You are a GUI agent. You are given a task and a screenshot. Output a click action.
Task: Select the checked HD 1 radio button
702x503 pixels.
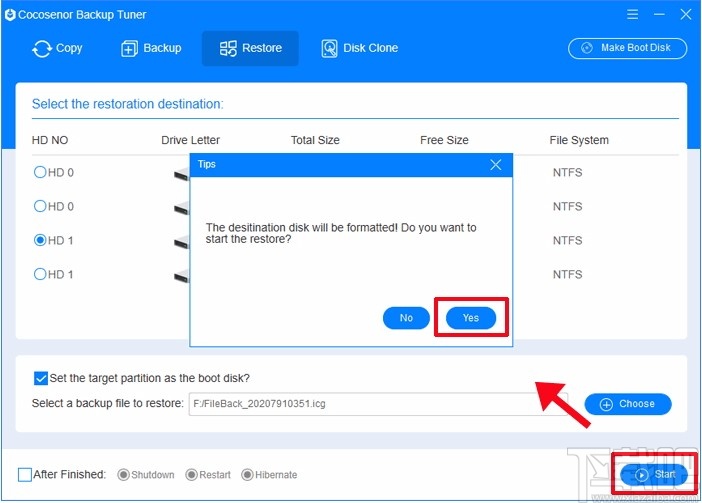pos(40,240)
